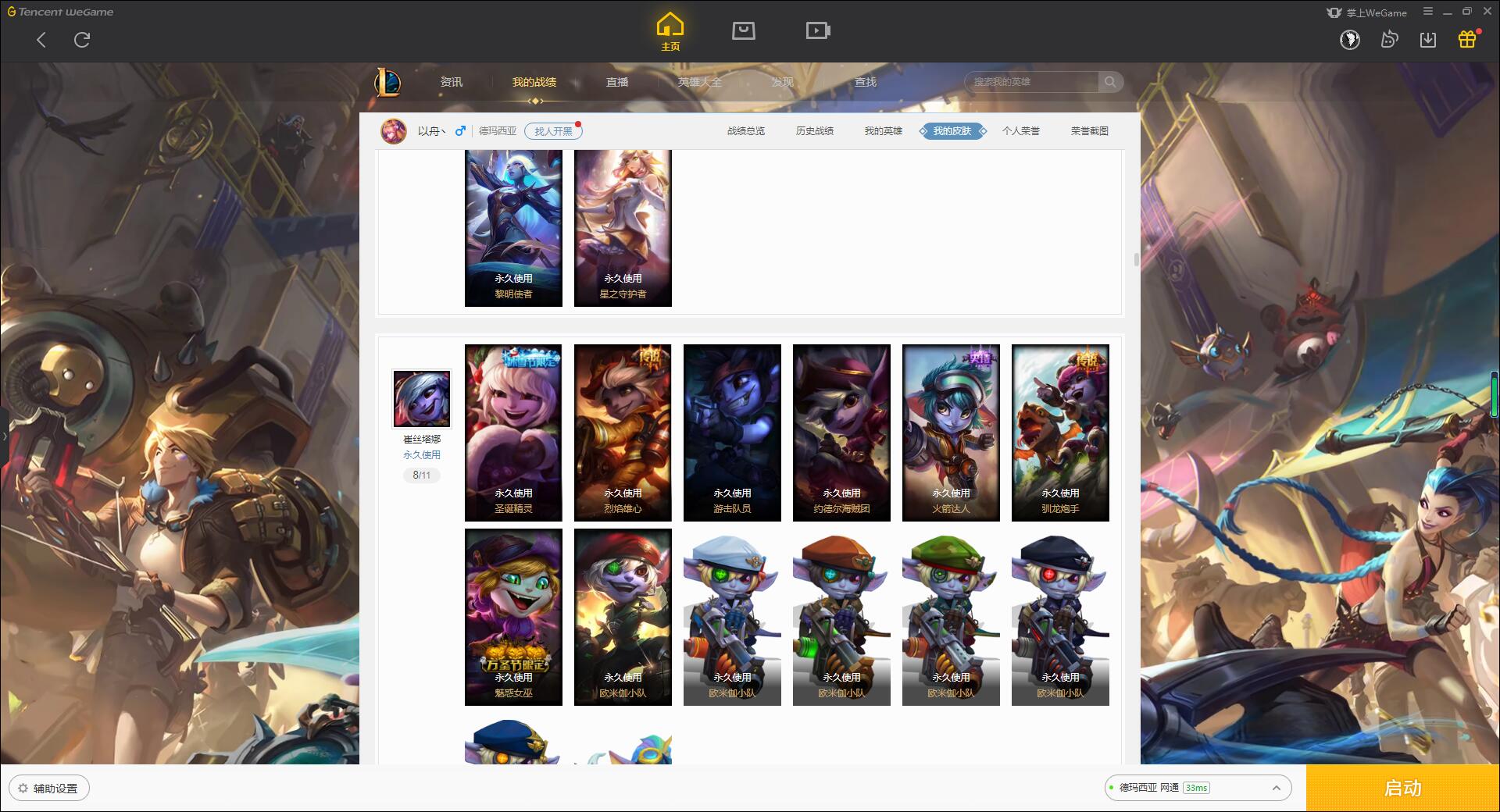The width and height of the screenshot is (1500, 812).
Task: Open the browser globe icon at top right
Action: (1349, 39)
